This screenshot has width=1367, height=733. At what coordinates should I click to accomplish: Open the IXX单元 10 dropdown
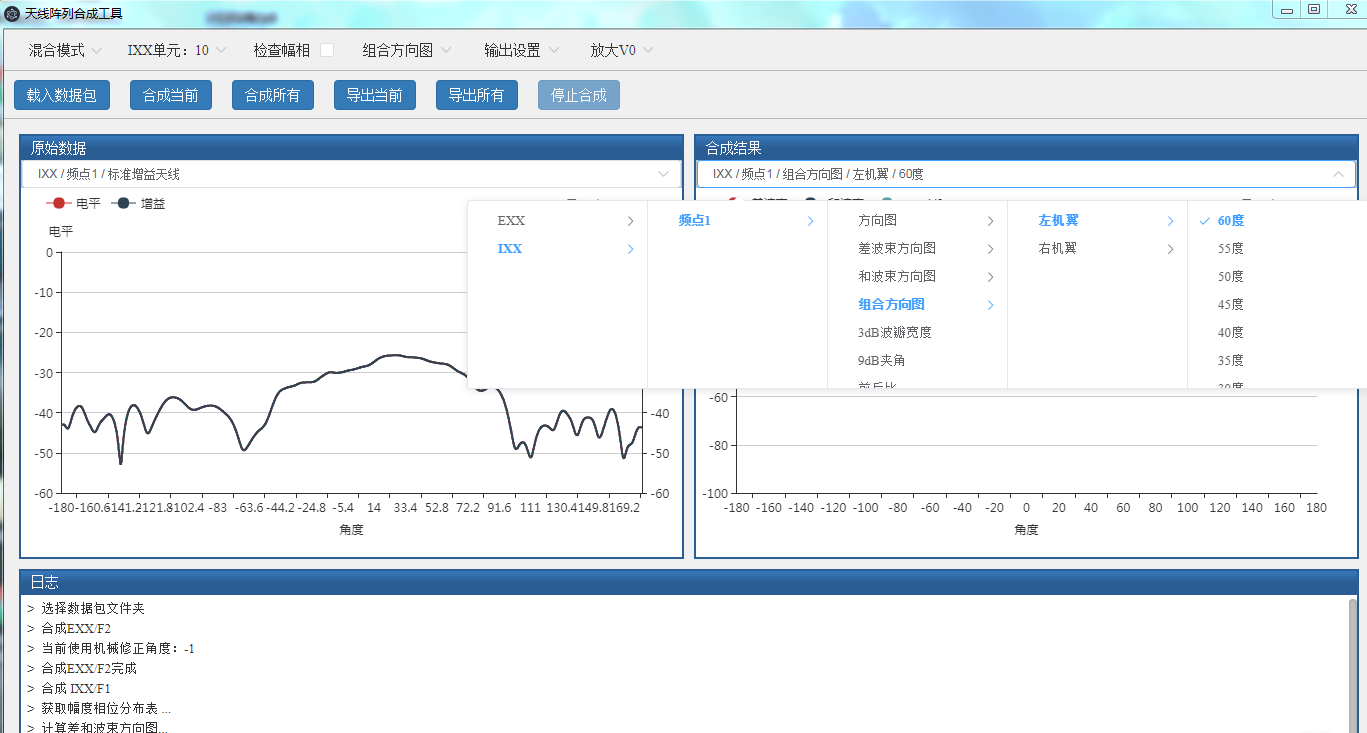177,50
